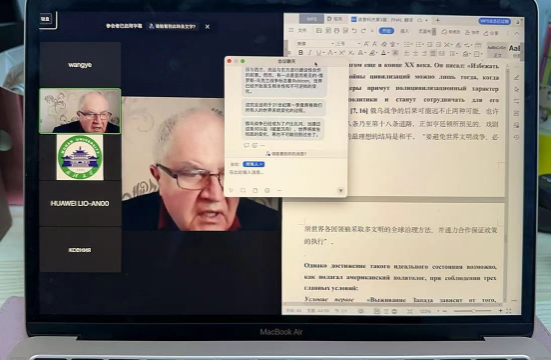This screenshot has height=360, width=552.
Task: Dismiss the subtitle notification with X
Action: [x=207, y=26]
